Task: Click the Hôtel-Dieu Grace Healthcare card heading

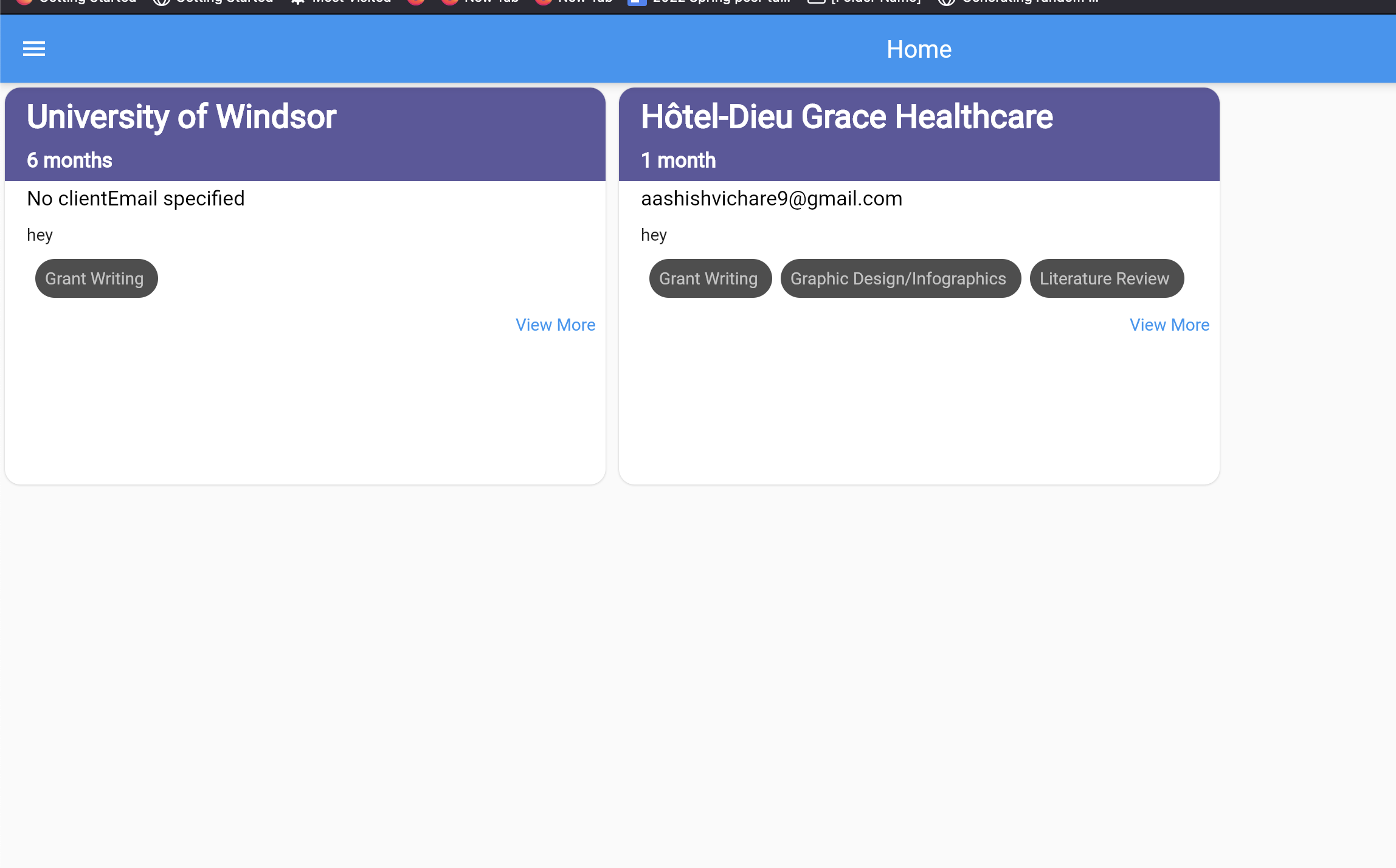Action: pyautogui.click(x=846, y=117)
